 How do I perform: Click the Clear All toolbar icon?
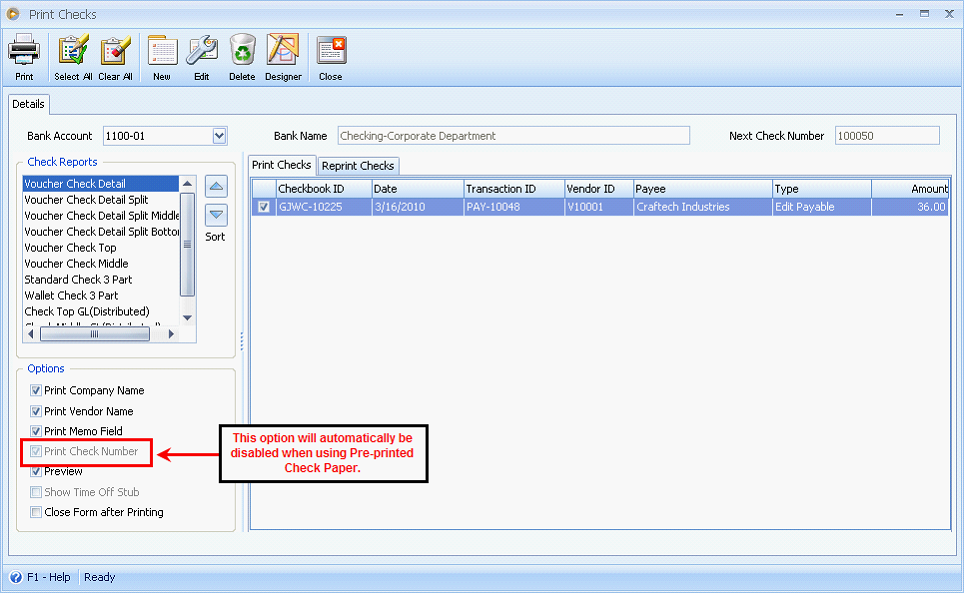pos(115,50)
